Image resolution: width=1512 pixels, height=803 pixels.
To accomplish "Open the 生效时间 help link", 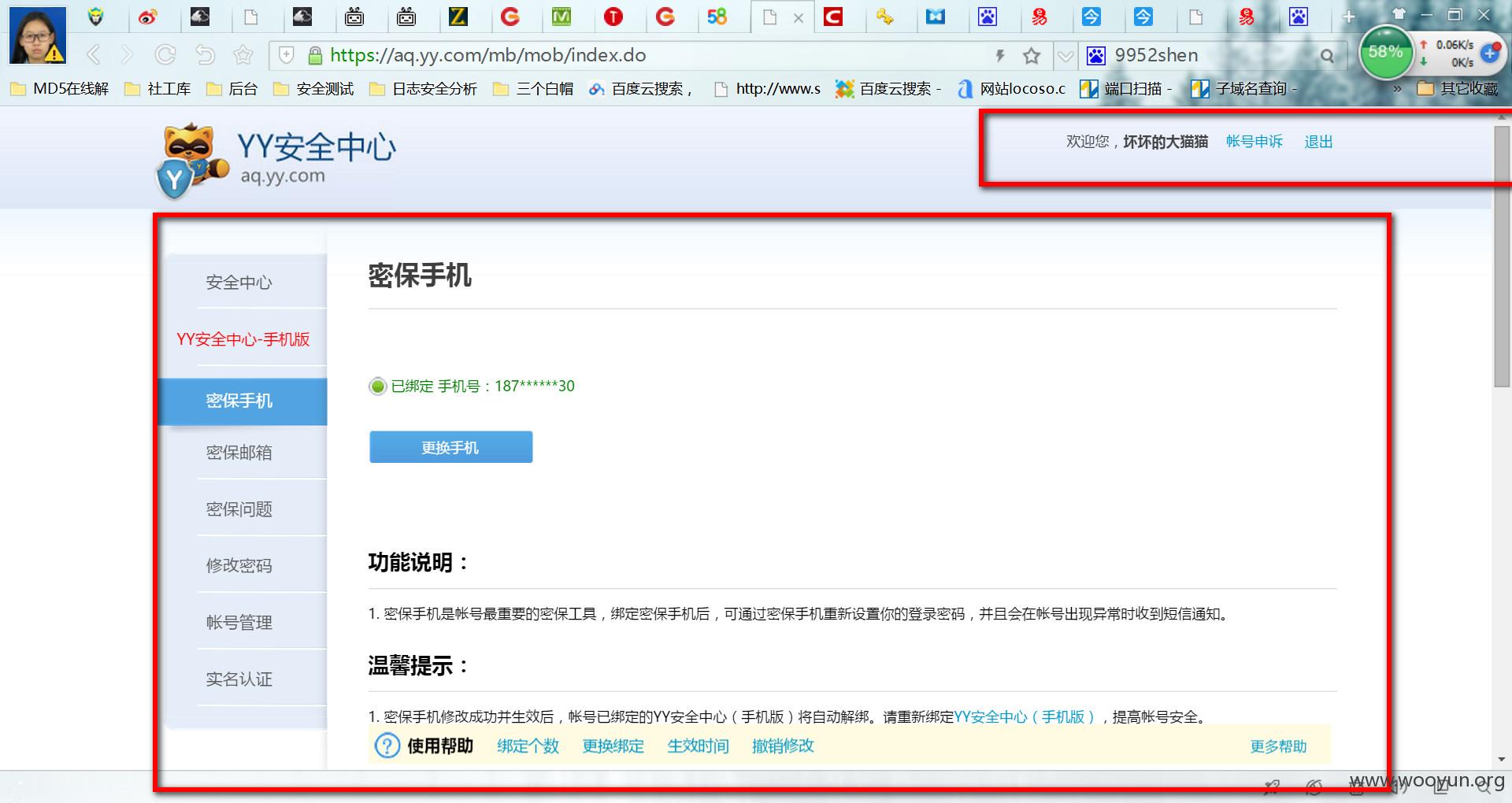I will tap(698, 746).
